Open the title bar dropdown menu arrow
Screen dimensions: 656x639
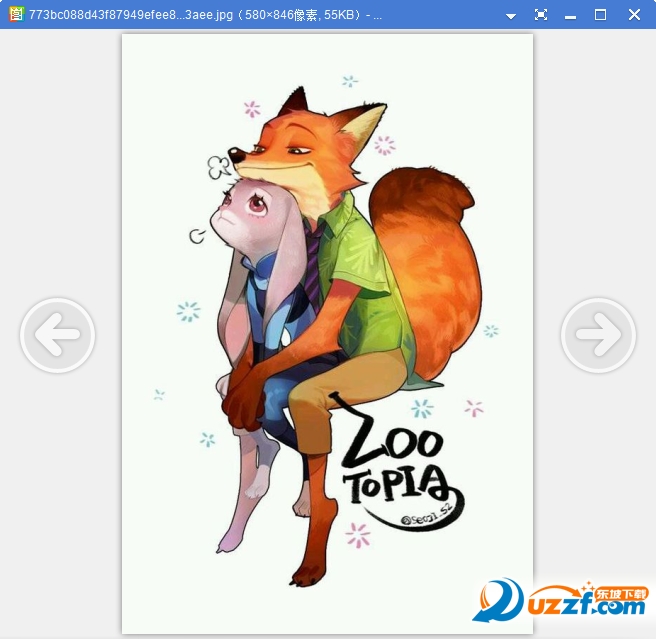point(510,16)
